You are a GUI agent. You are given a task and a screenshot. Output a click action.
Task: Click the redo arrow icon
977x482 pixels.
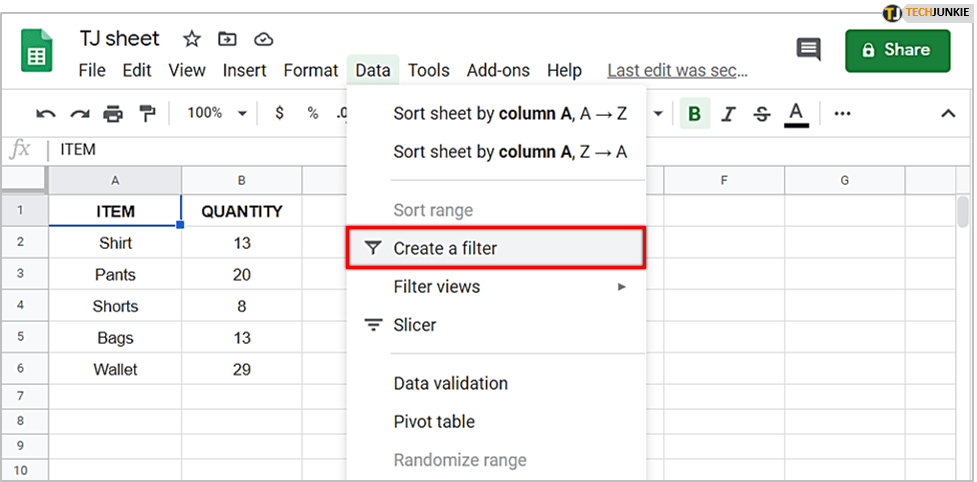click(80, 114)
